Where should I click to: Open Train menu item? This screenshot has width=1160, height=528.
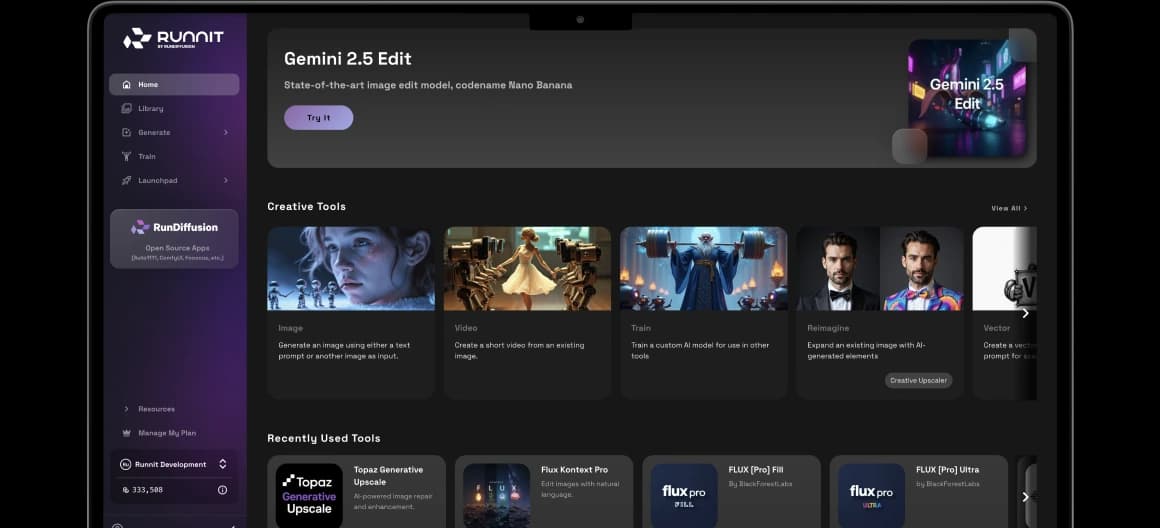point(174,157)
